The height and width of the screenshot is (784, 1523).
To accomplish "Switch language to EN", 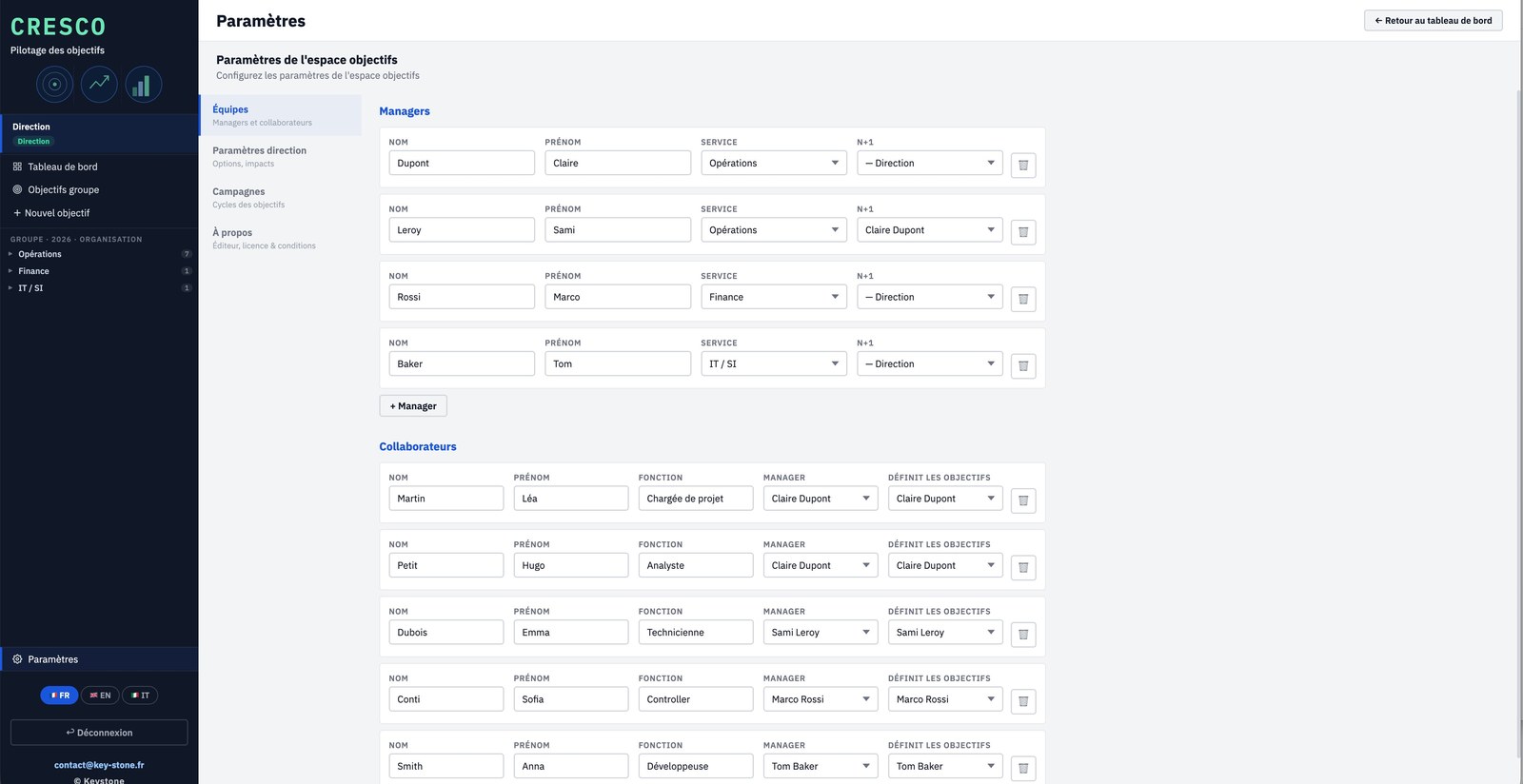I will click(x=100, y=696).
